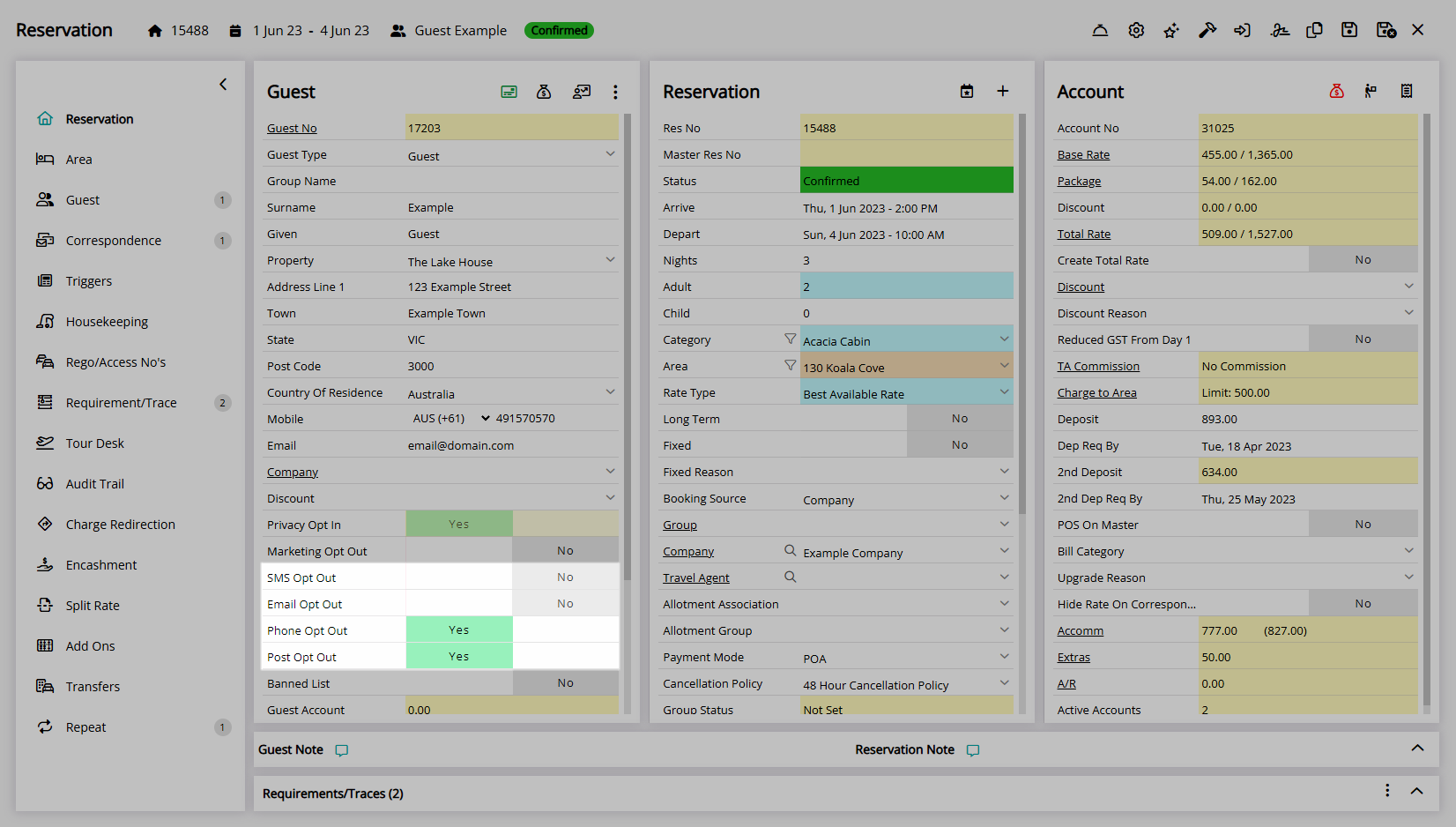
Task: Collapse the notes section chevron
Action: pyautogui.click(x=1417, y=749)
